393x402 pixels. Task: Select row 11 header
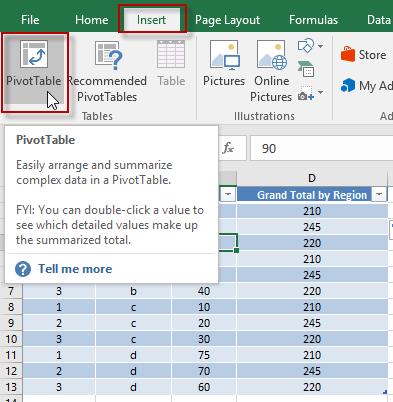pos(11,355)
